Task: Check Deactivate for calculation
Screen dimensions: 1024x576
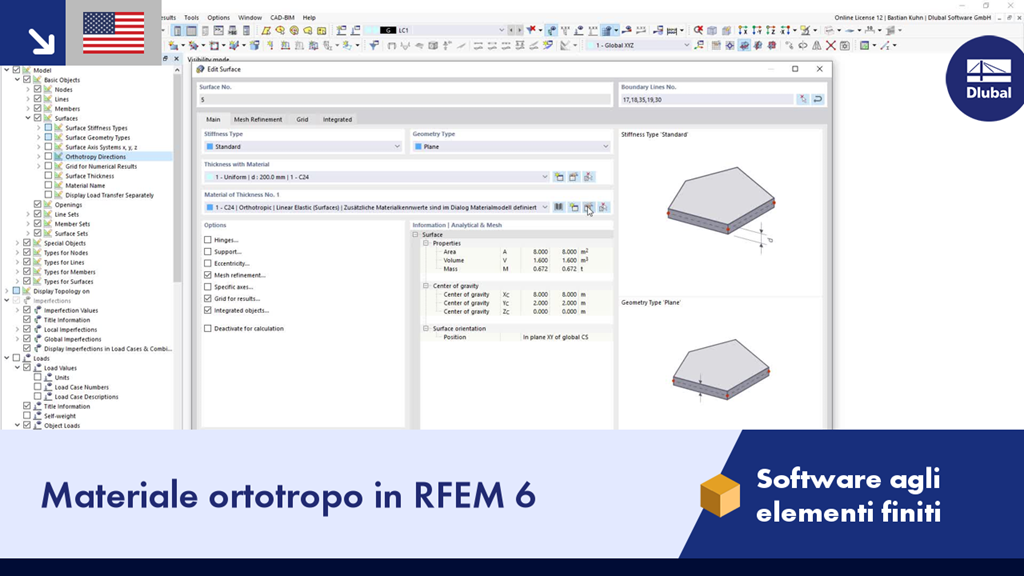Action: [208, 328]
